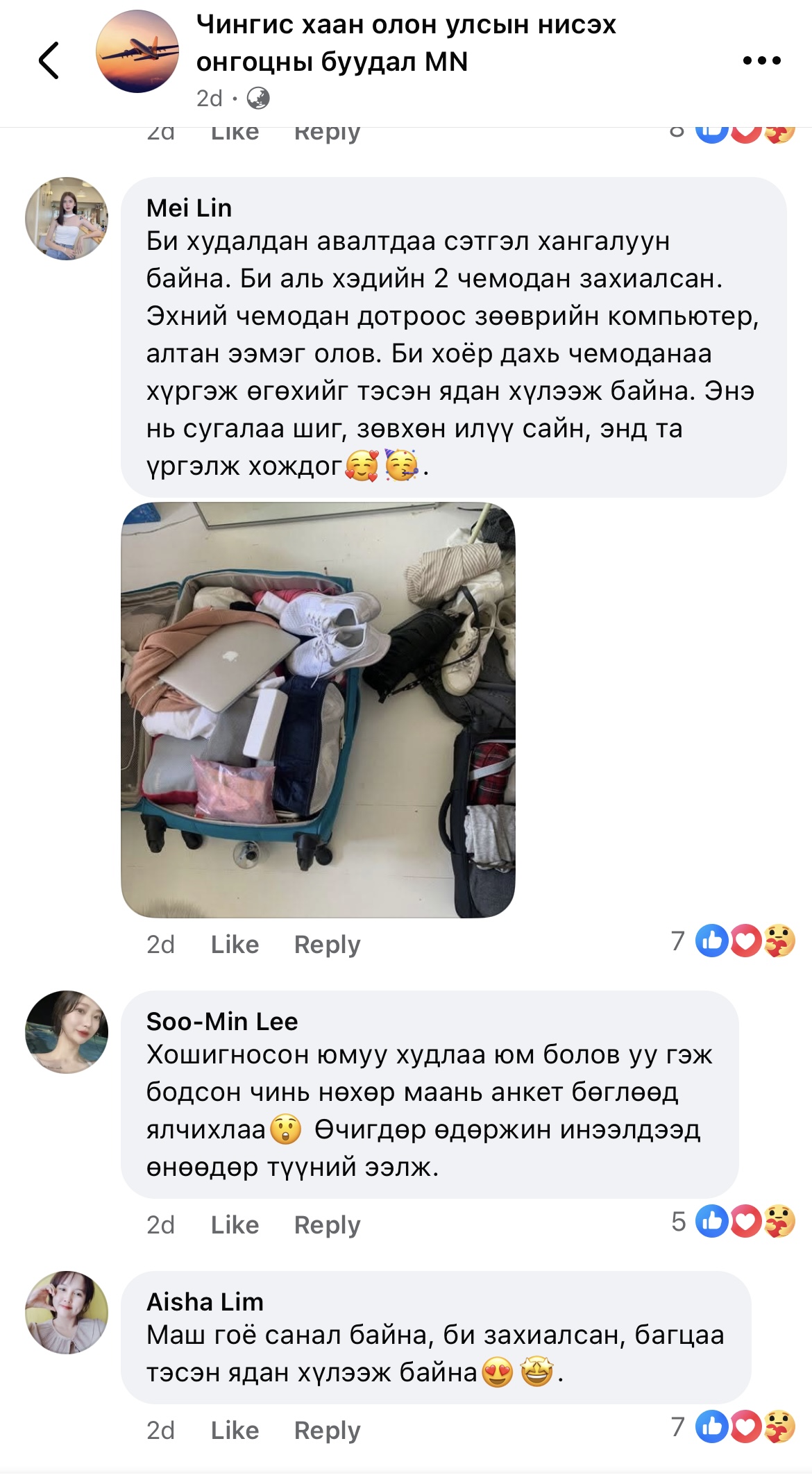View reactions on Soo-Min Lee's comment

[x=733, y=1222]
